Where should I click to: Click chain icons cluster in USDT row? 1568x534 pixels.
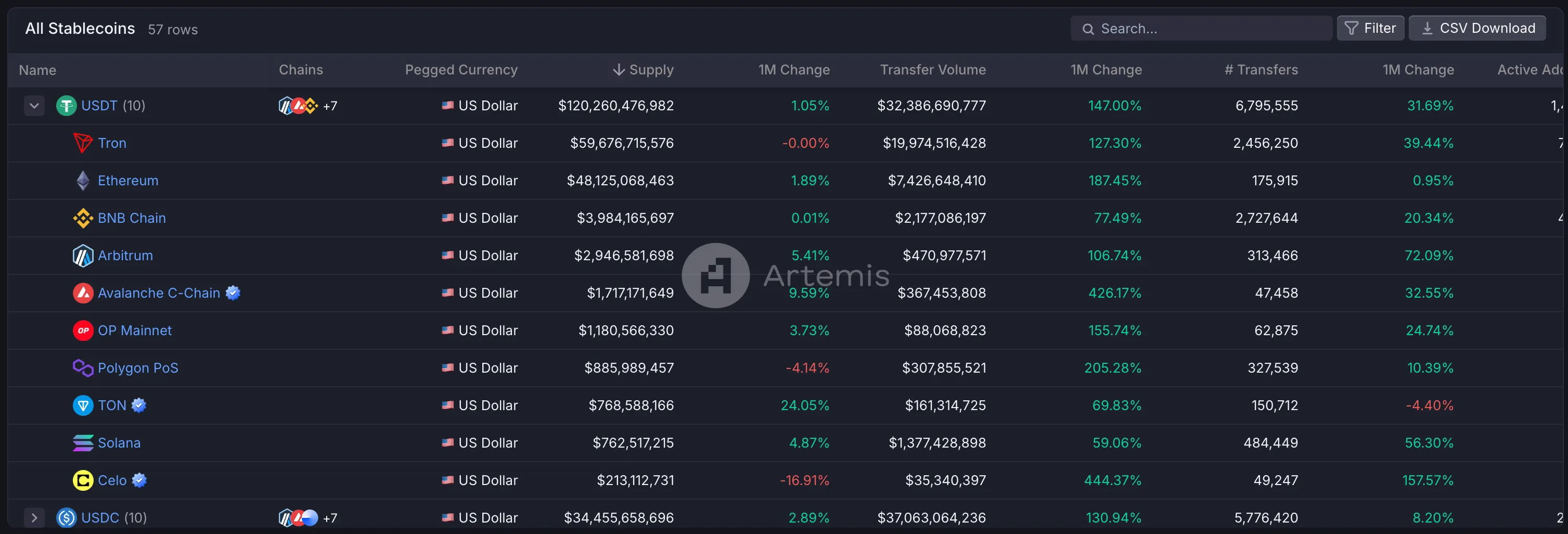tap(298, 106)
